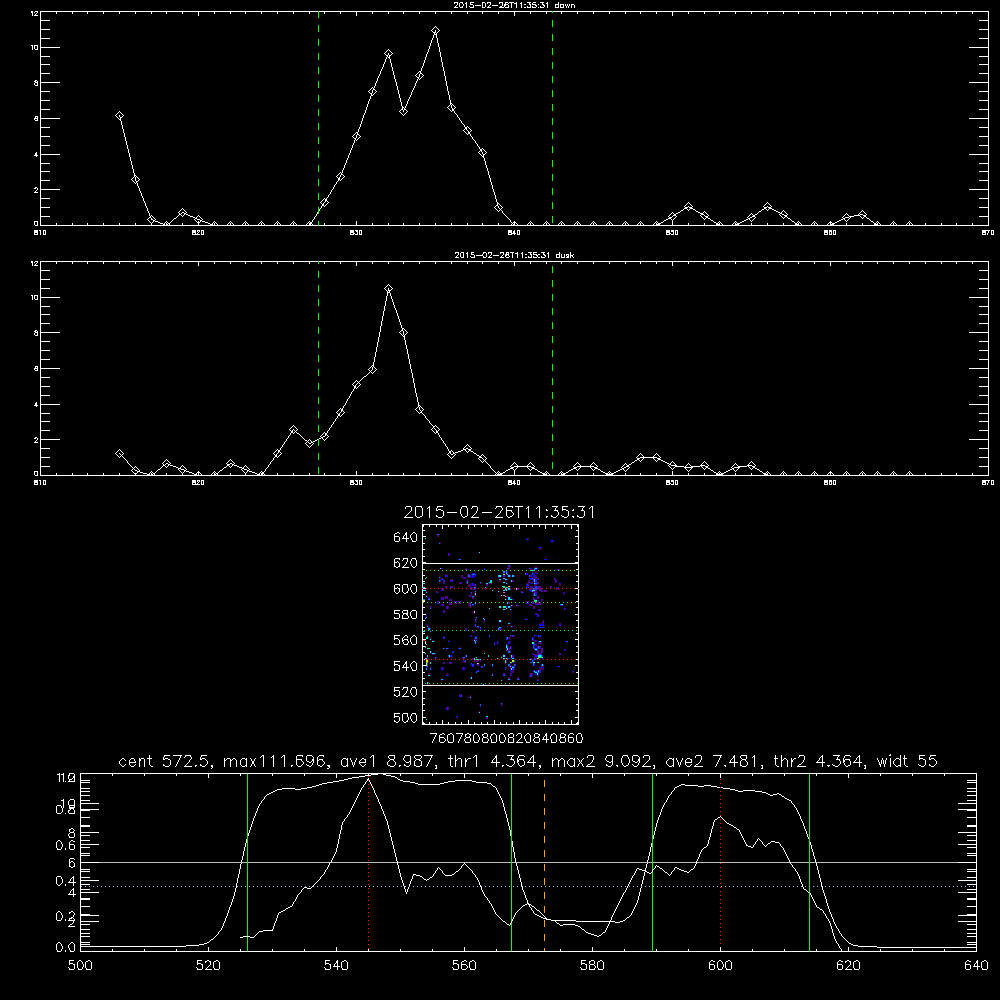Select the 'widt 55' value text

(908, 761)
